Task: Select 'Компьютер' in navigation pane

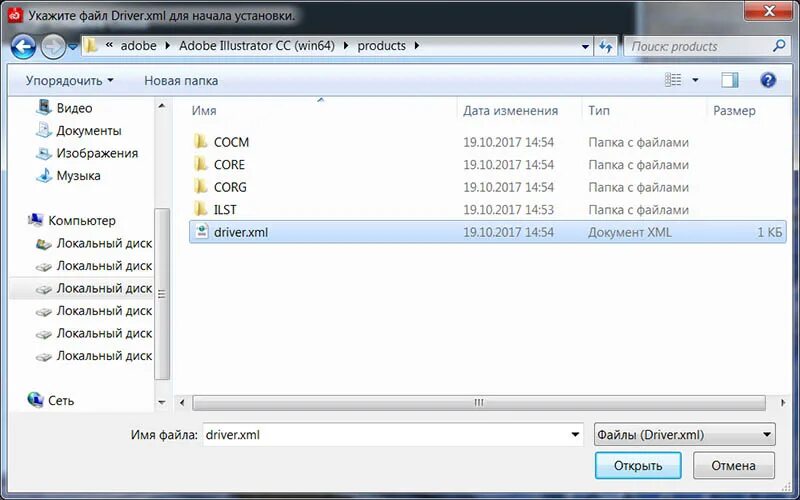Action: pos(82,220)
